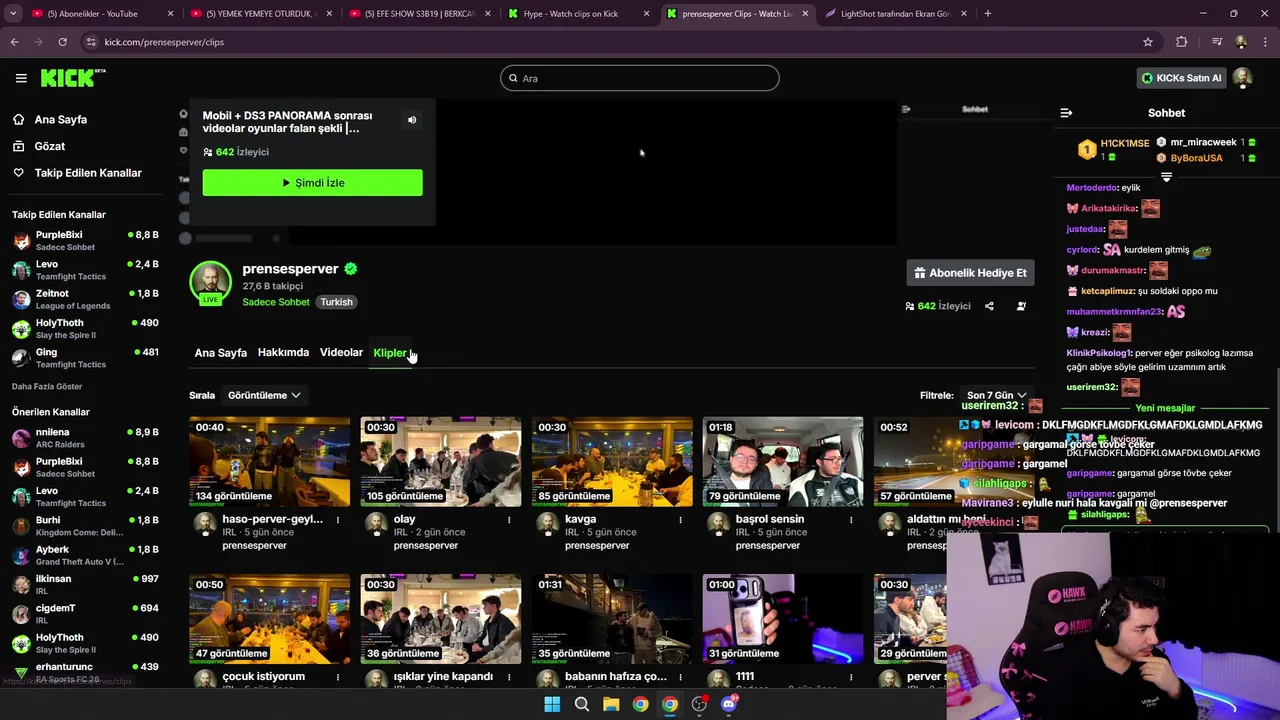Jump to new chat via Yeni mesajlar
This screenshot has width=1280, height=720.
coord(1165,408)
